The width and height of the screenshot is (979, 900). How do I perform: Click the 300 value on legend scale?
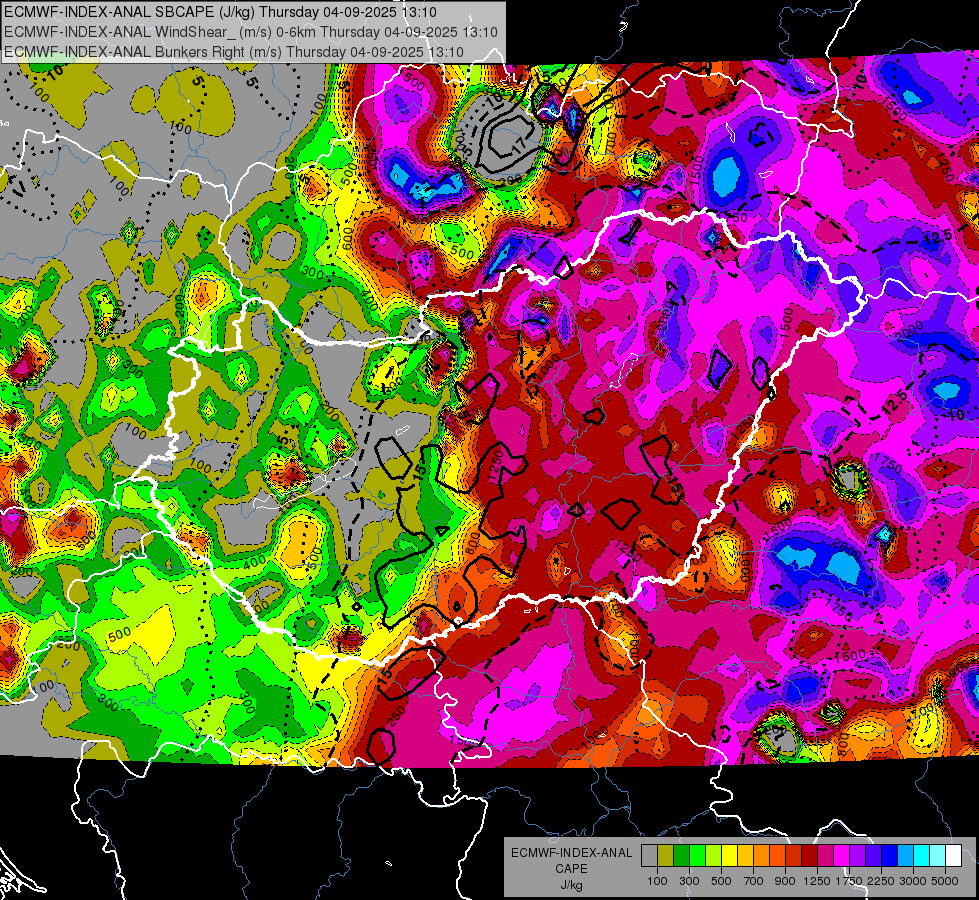click(x=689, y=881)
